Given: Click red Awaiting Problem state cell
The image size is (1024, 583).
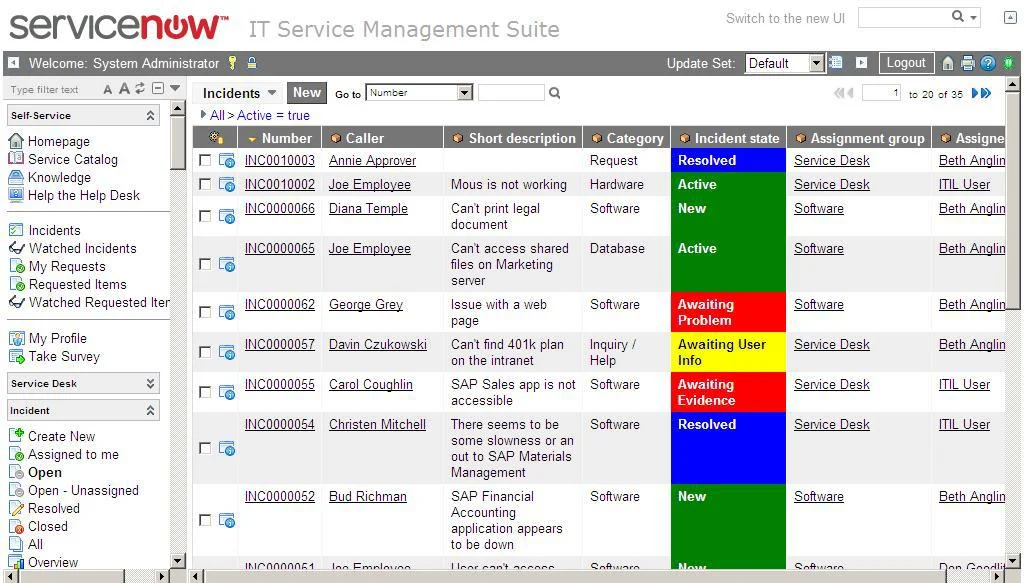Looking at the screenshot, I should point(729,312).
